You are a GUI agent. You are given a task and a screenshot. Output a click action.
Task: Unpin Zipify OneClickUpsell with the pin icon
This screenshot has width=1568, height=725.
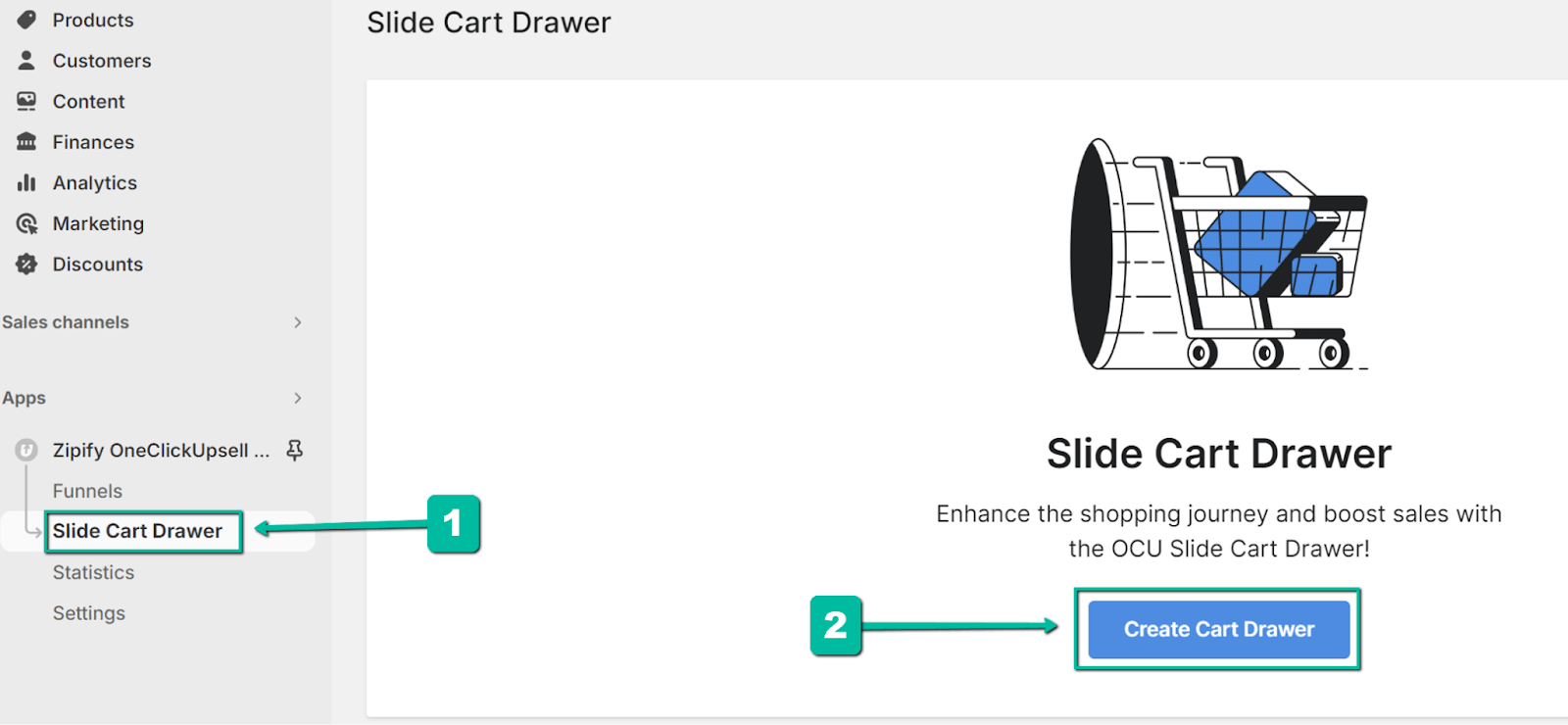point(292,450)
